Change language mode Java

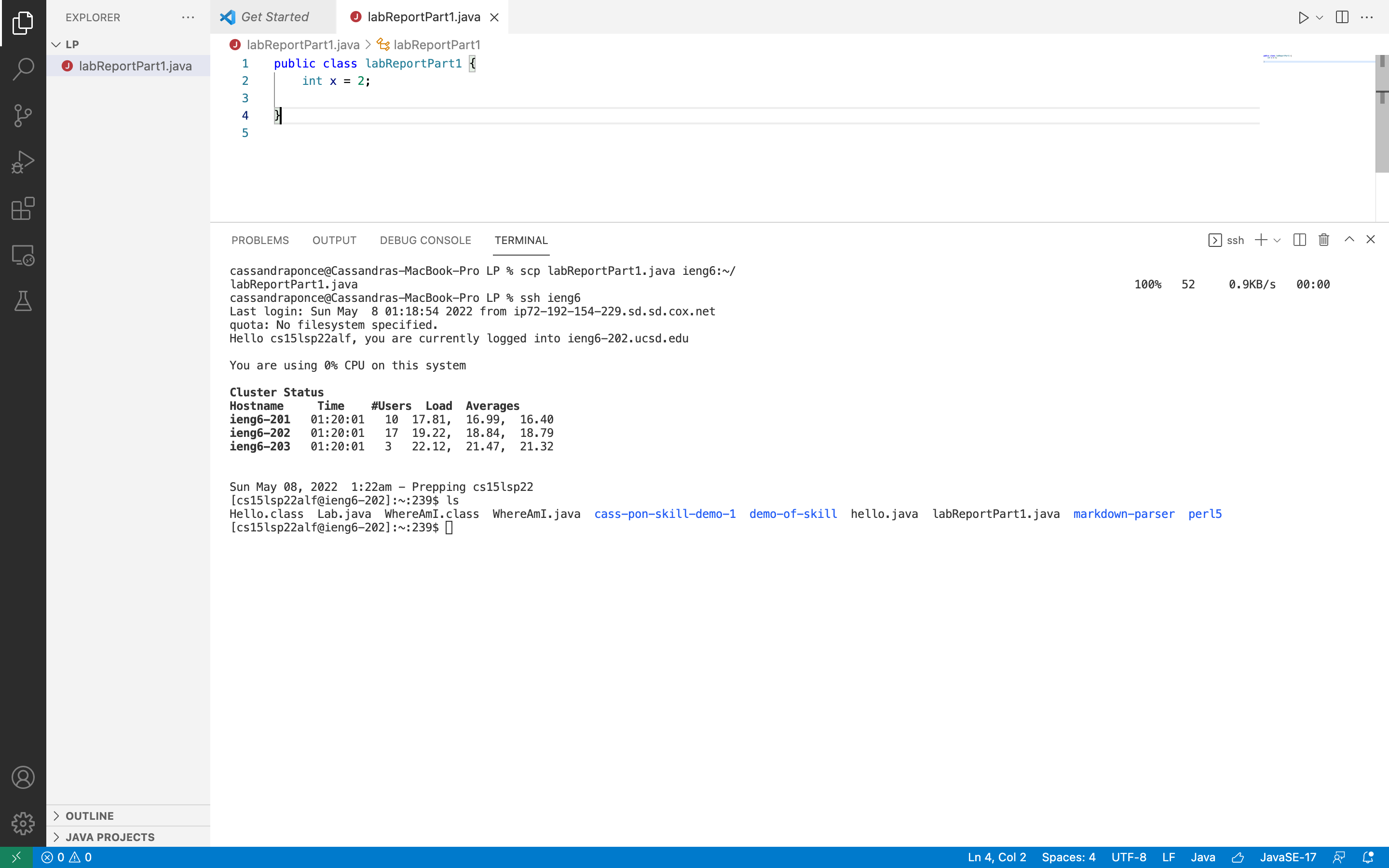click(x=1202, y=857)
